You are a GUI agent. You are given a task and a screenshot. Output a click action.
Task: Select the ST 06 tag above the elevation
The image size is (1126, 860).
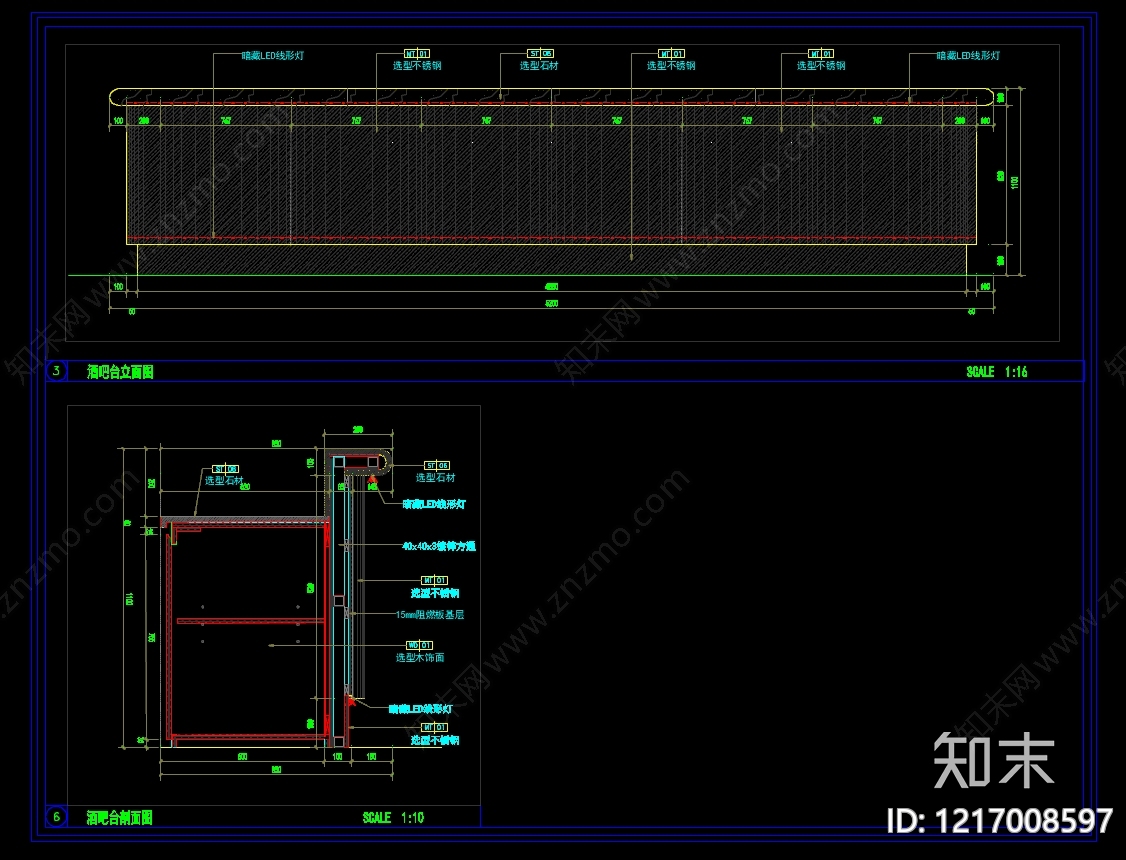tap(540, 54)
